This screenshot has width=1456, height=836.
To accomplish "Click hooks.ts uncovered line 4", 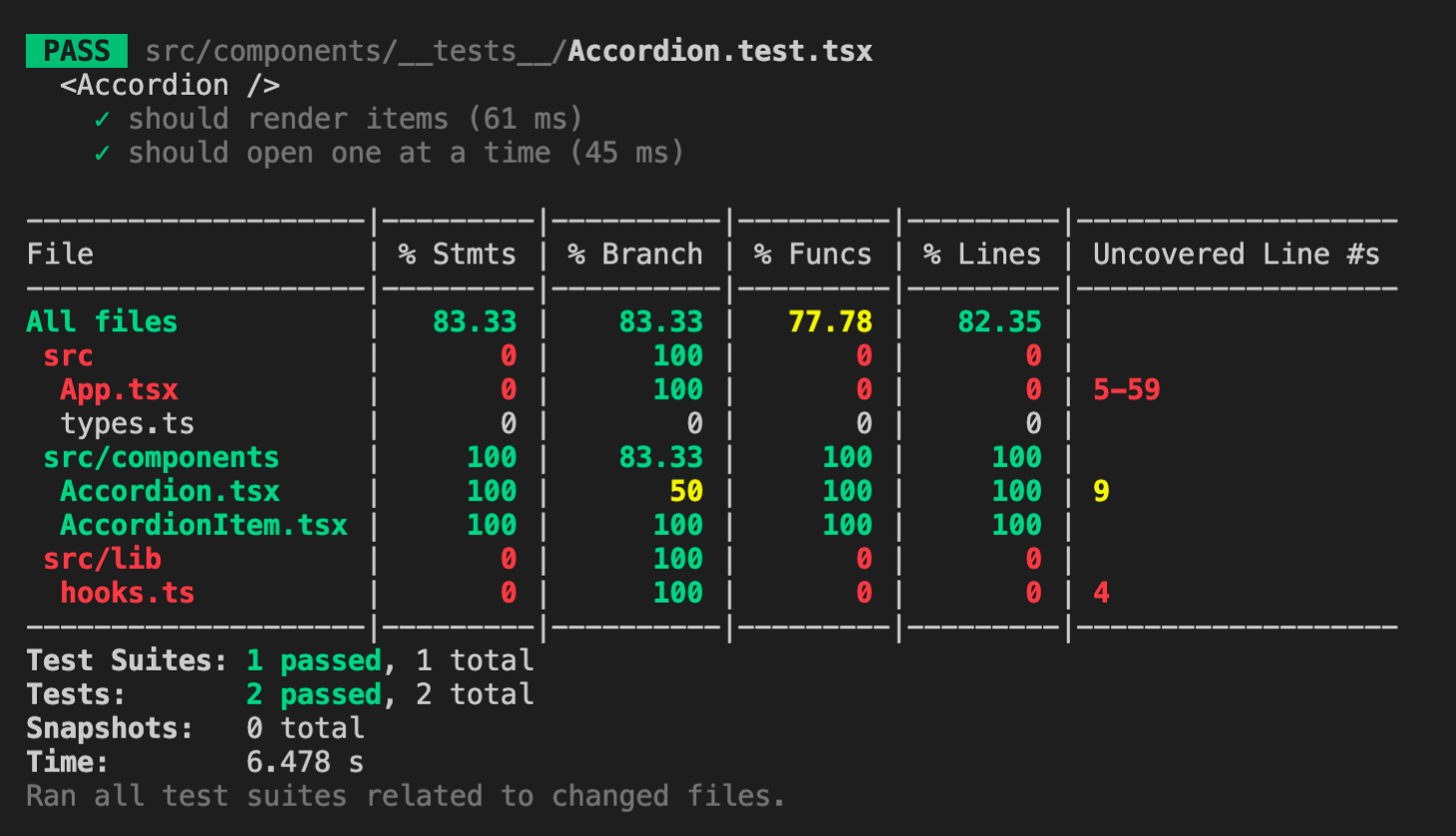I will coord(1101,594).
